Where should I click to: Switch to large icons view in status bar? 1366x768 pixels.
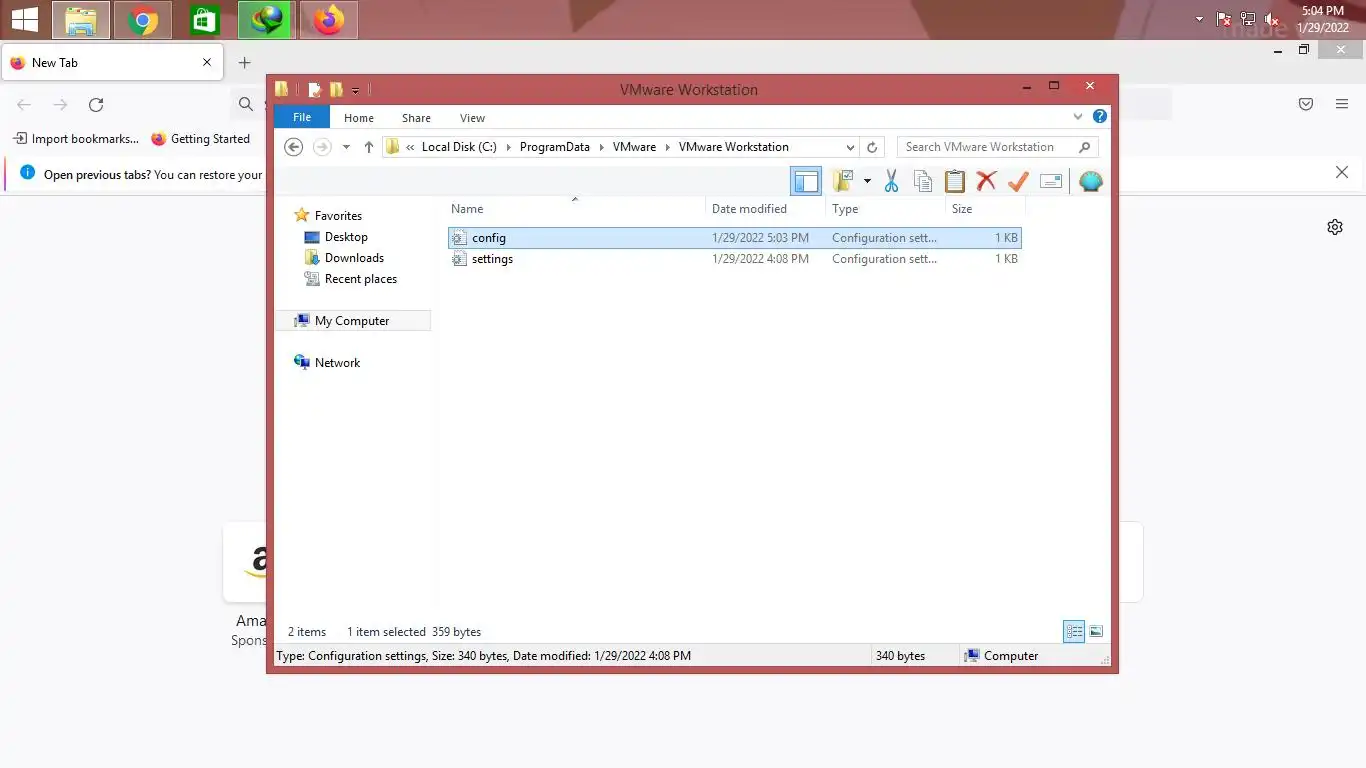coord(1096,632)
